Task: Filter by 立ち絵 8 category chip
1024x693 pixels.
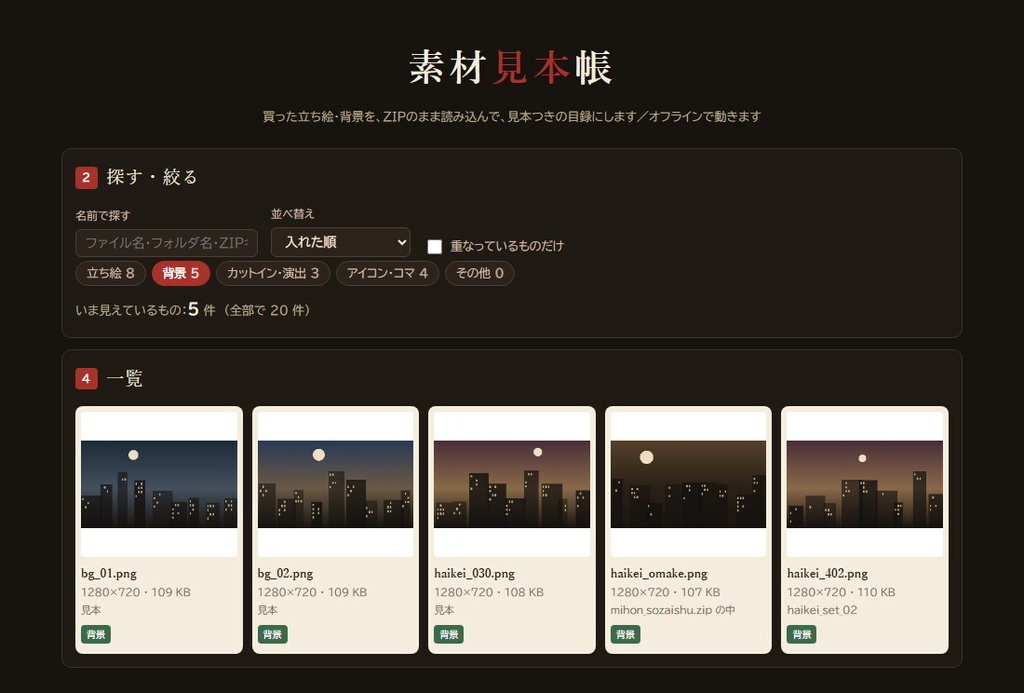Action: [x=110, y=273]
